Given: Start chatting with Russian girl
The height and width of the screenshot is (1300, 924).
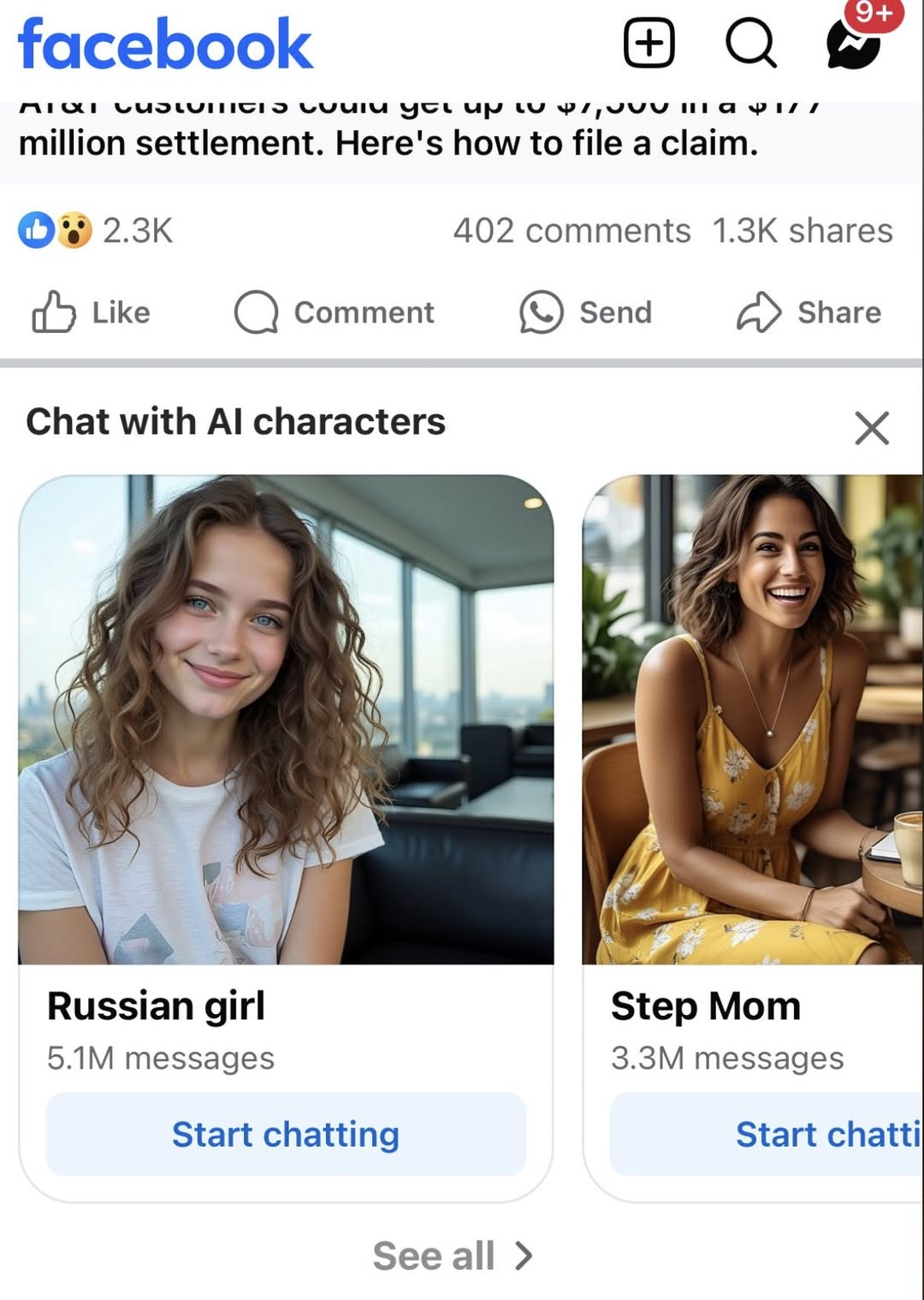Looking at the screenshot, I should coord(285,1134).
